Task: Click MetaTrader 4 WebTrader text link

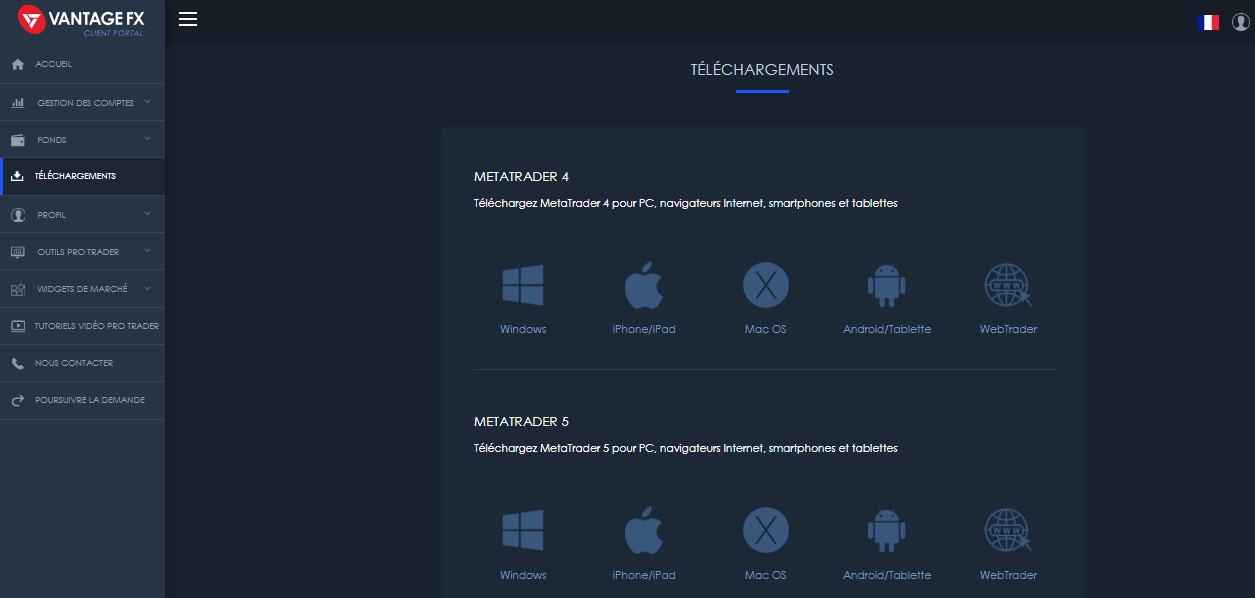Action: 1008,329
